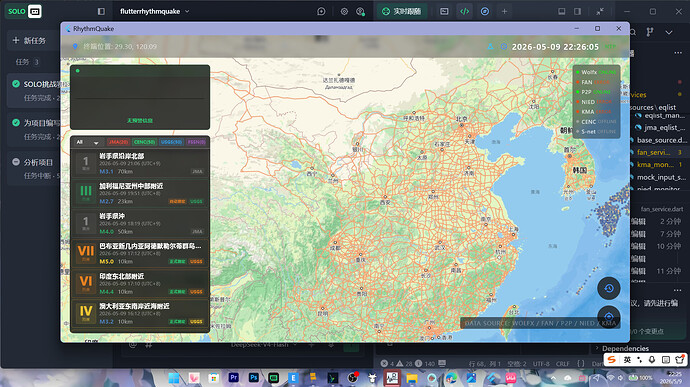Viewport: 690px width, 387px height.
Task: Open Microsoft Edge from the taskbar
Action: pos(451,378)
